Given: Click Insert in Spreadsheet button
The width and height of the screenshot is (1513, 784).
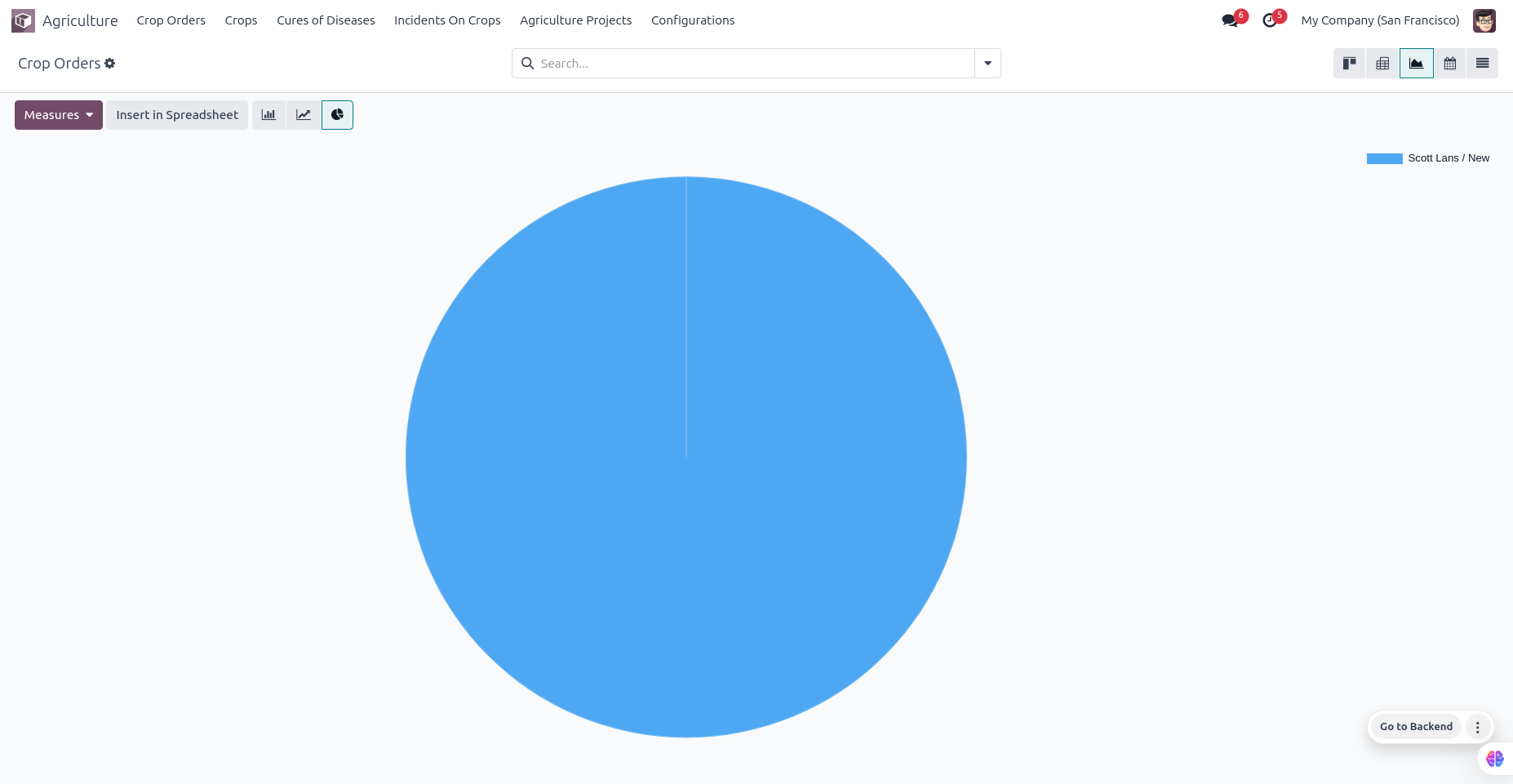Looking at the screenshot, I should tap(177, 115).
